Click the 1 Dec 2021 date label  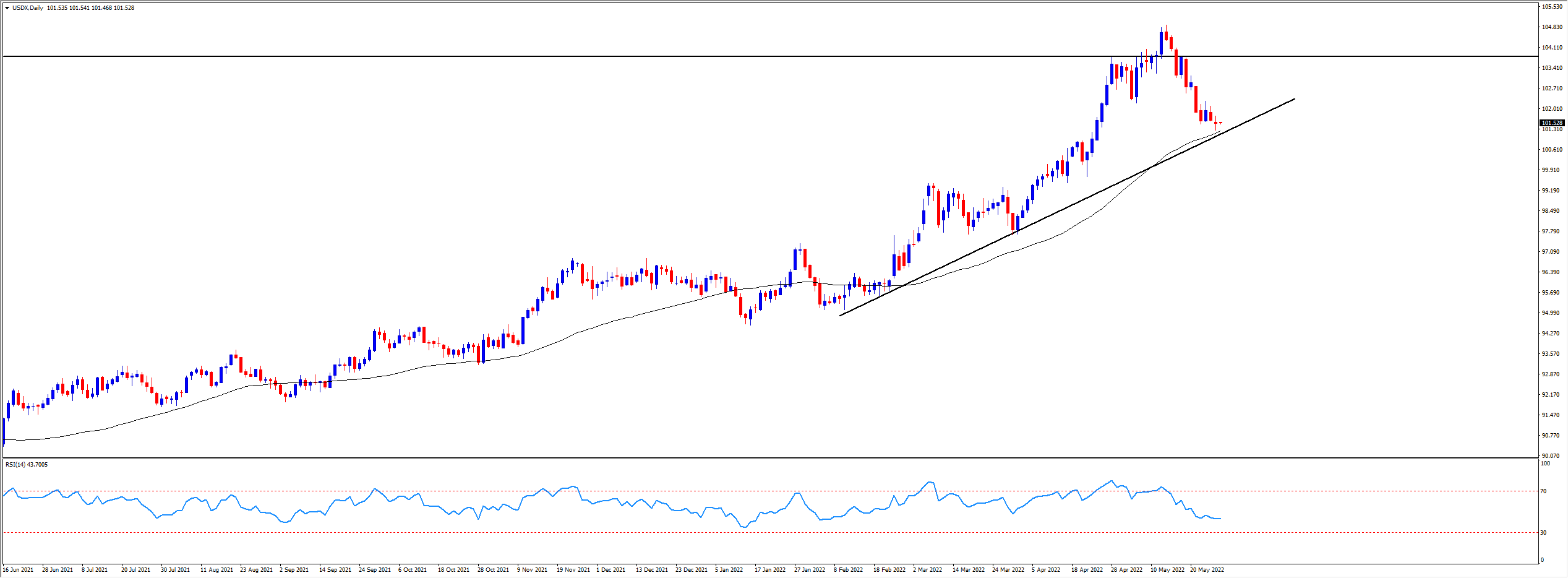(x=610, y=570)
